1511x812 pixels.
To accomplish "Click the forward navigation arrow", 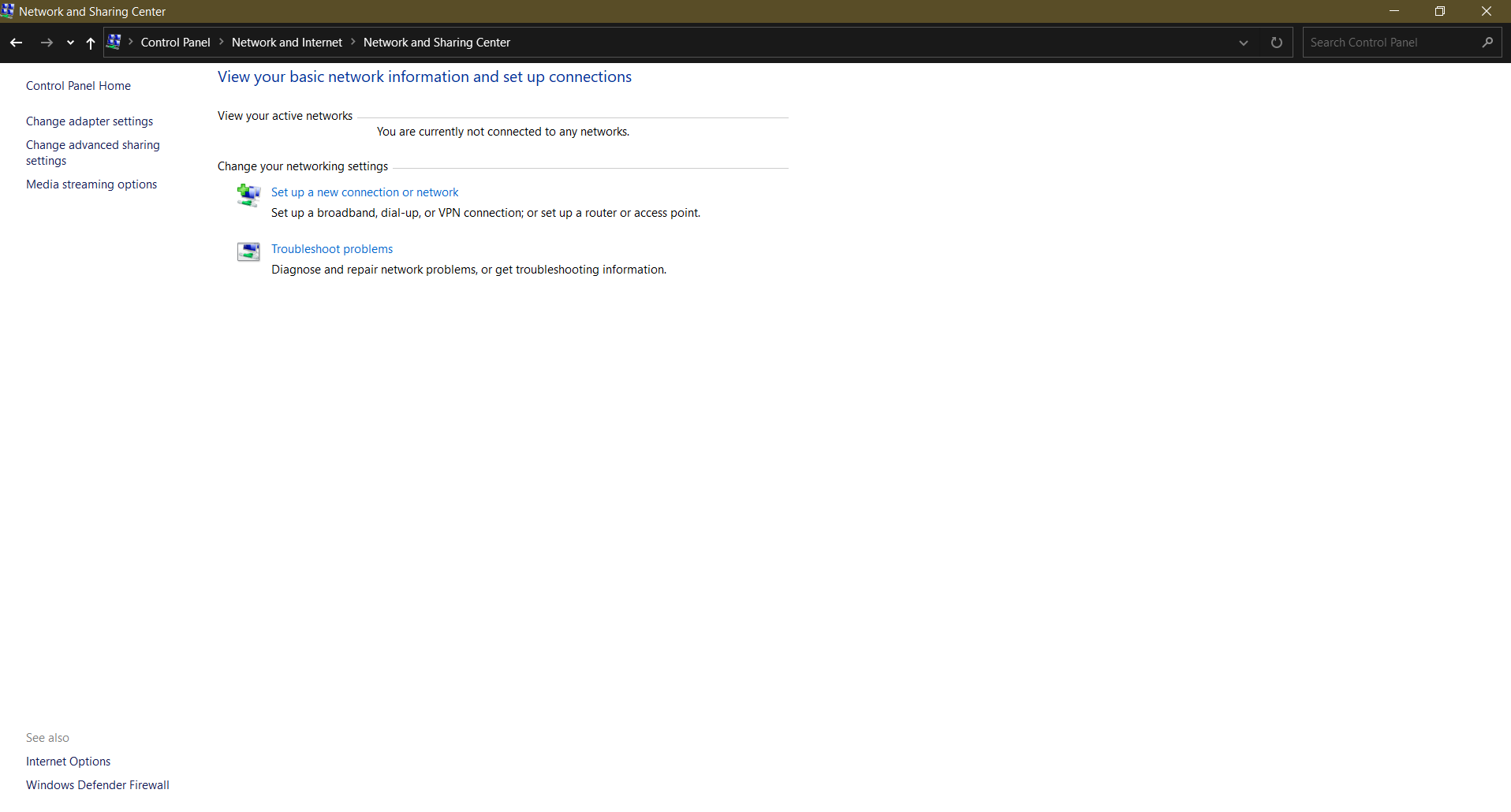I will pyautogui.click(x=47, y=43).
